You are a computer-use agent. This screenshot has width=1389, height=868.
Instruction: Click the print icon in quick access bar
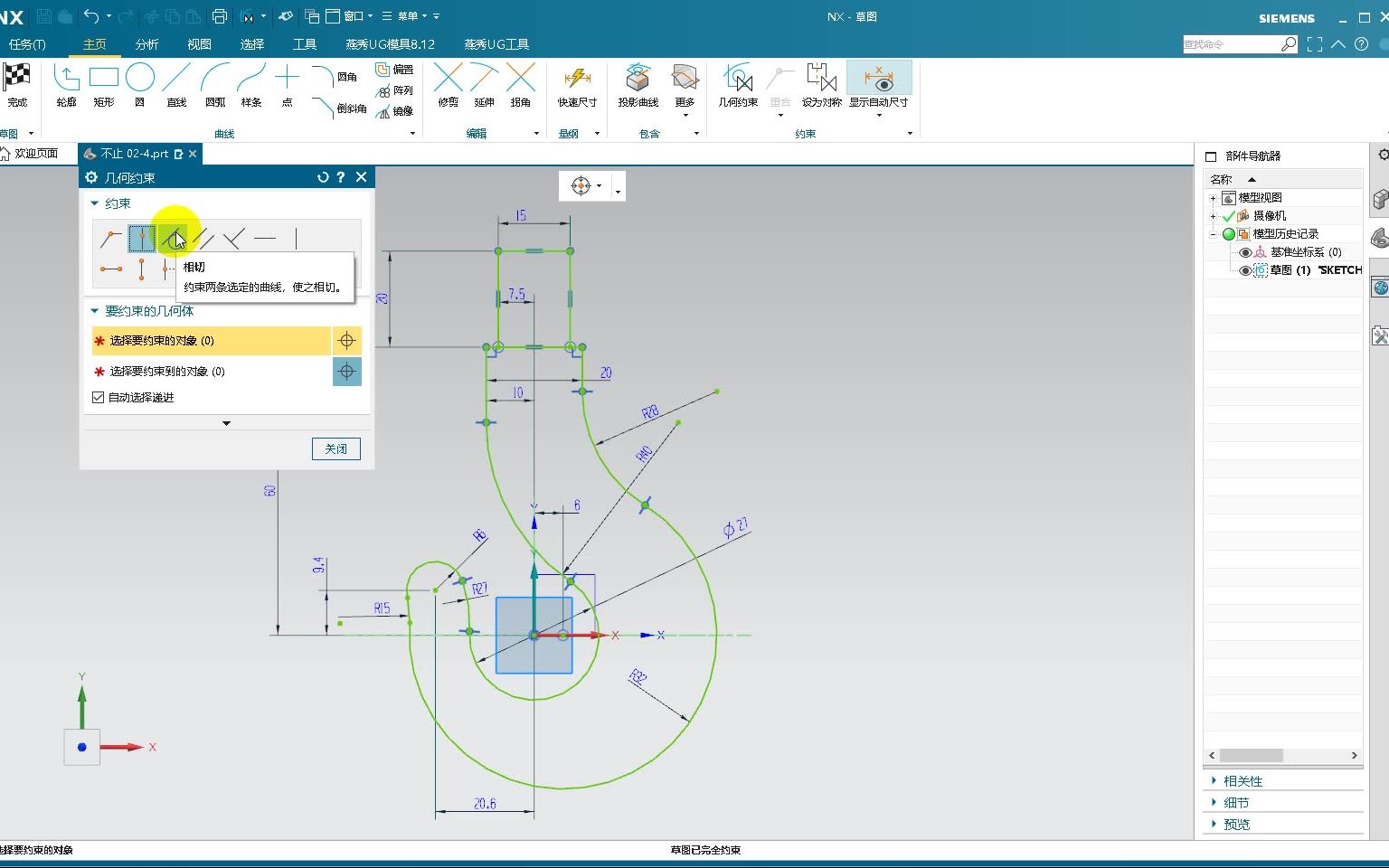220,15
